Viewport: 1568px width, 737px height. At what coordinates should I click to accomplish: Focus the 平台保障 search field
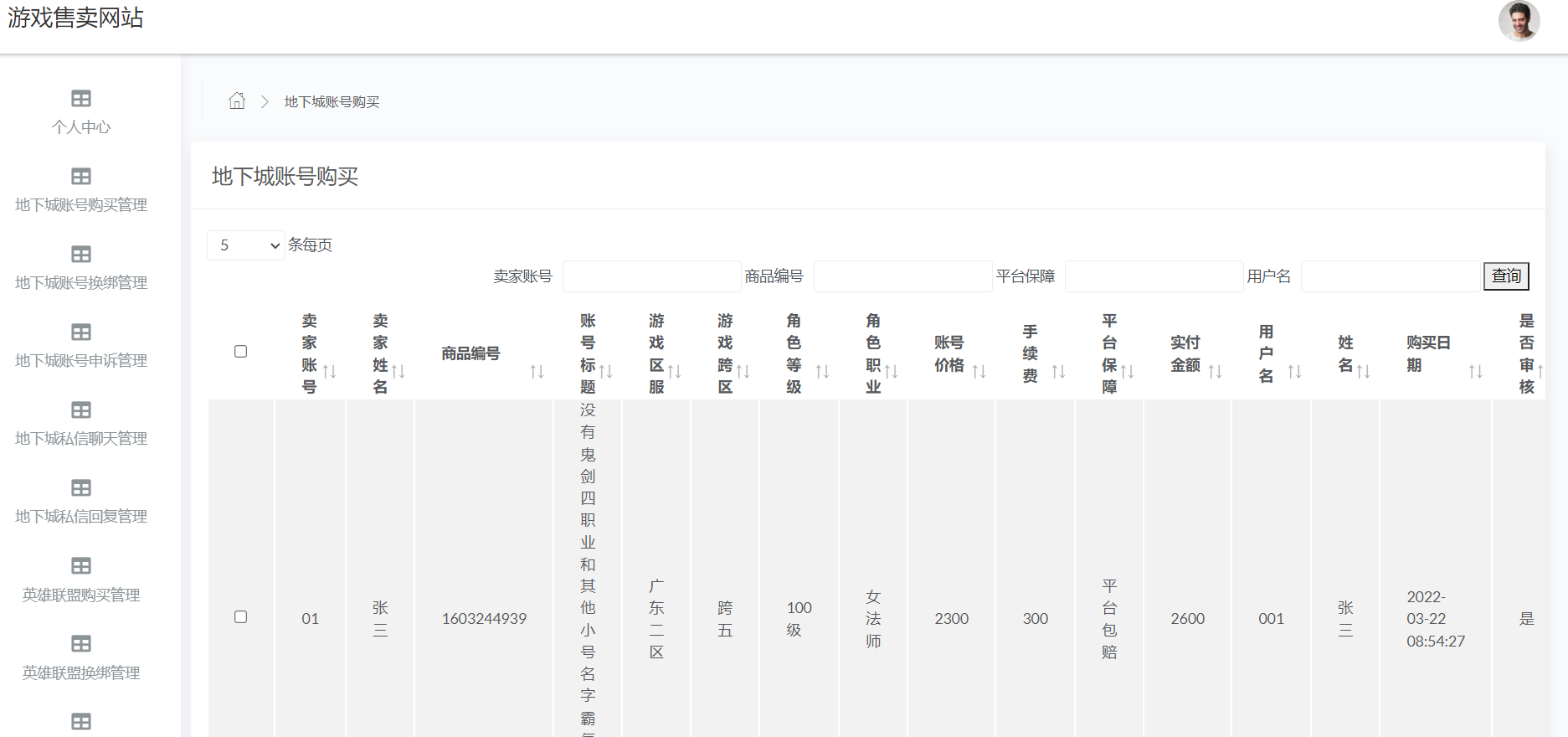pos(1154,276)
